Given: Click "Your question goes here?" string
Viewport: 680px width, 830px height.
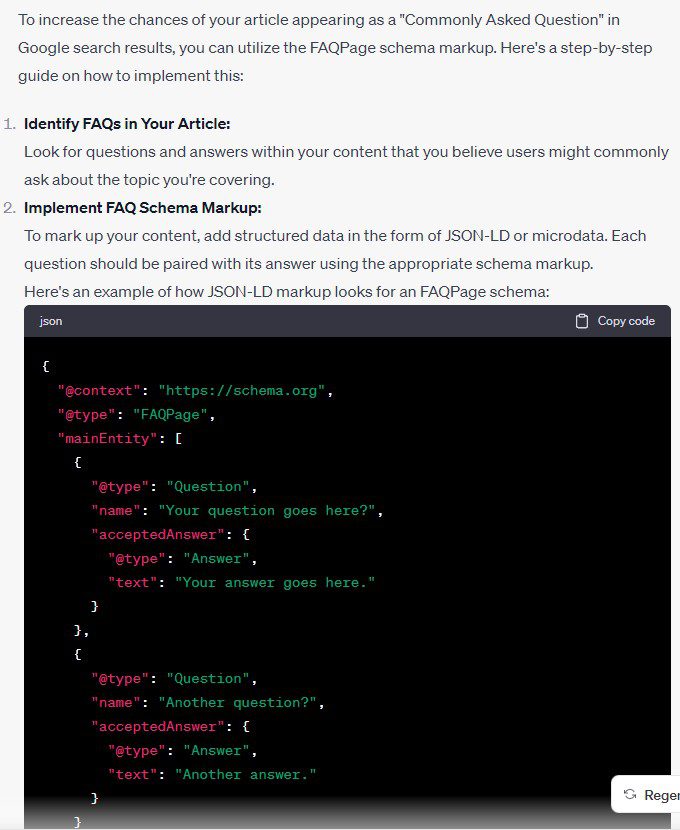Looking at the screenshot, I should (267, 511).
